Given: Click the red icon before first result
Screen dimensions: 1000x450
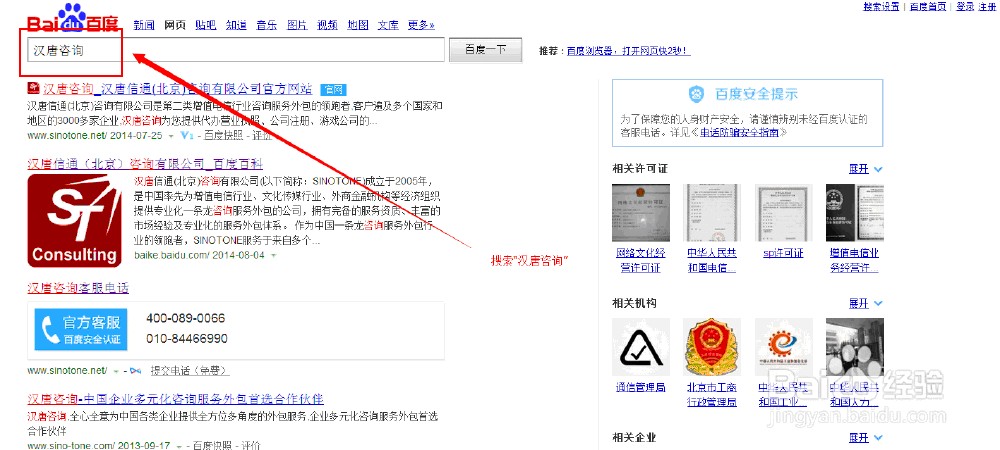Looking at the screenshot, I should tap(33, 88).
